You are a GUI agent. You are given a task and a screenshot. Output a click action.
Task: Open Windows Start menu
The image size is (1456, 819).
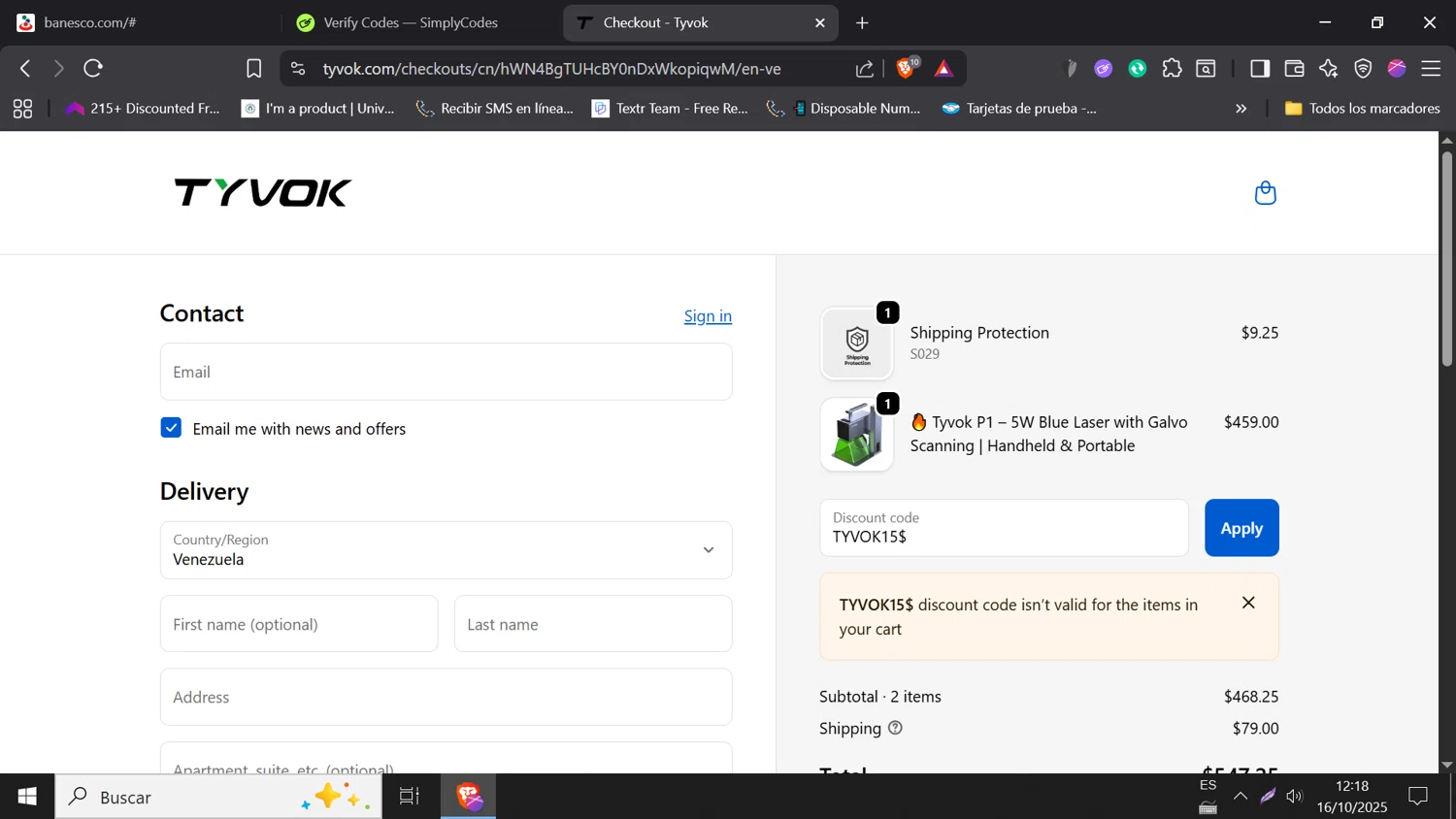[x=27, y=797]
